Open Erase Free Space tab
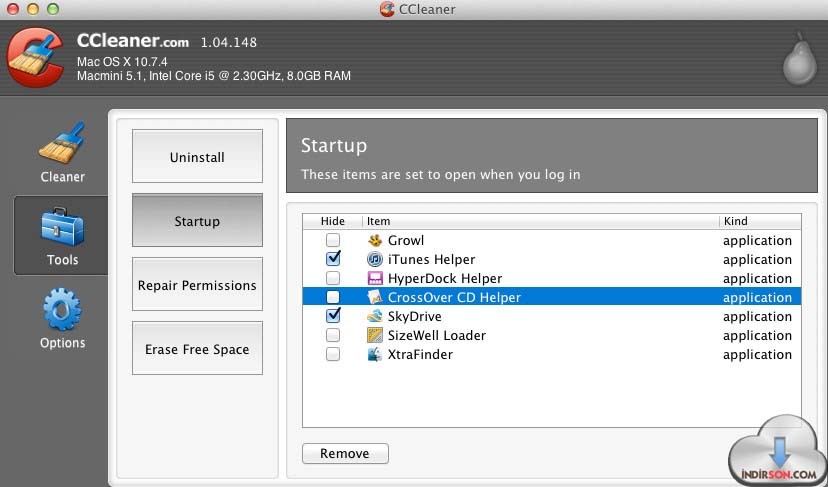Screen dimensions: 828x487 [197, 349]
